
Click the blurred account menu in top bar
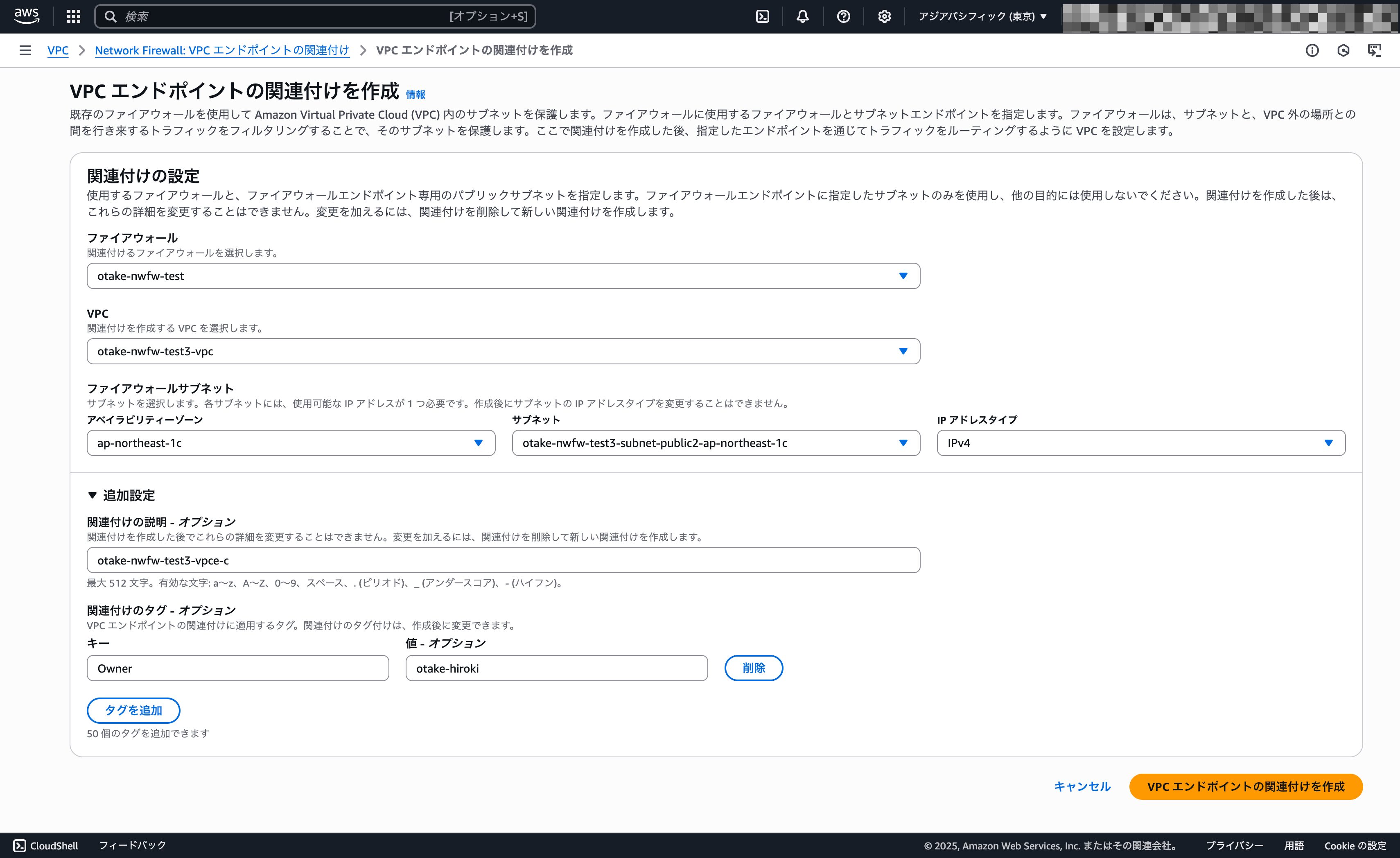pos(1231,17)
